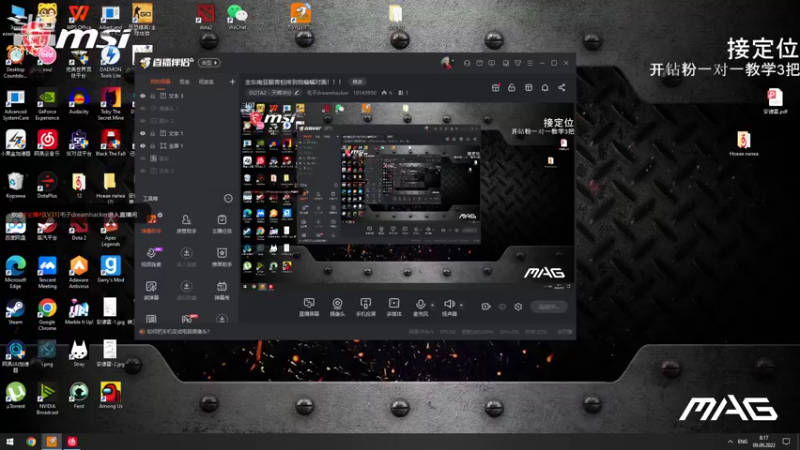800x450 pixels.
Task: Open the notification bell in stream header
Action: click(x=545, y=88)
